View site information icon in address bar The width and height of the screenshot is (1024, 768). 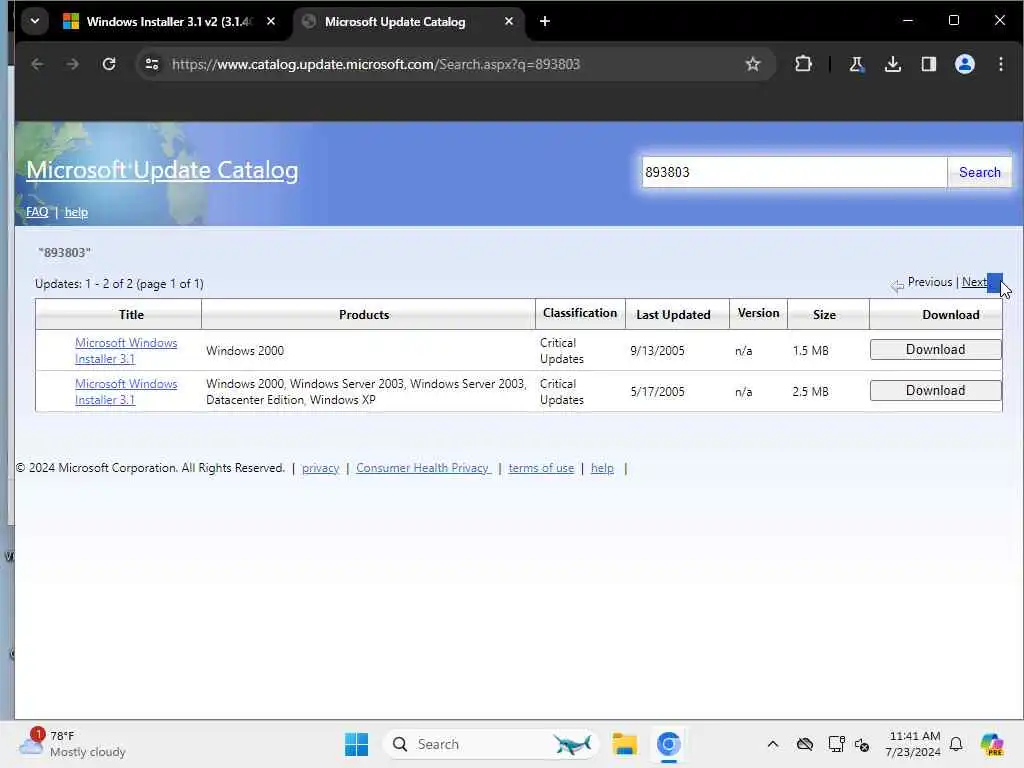[152, 64]
